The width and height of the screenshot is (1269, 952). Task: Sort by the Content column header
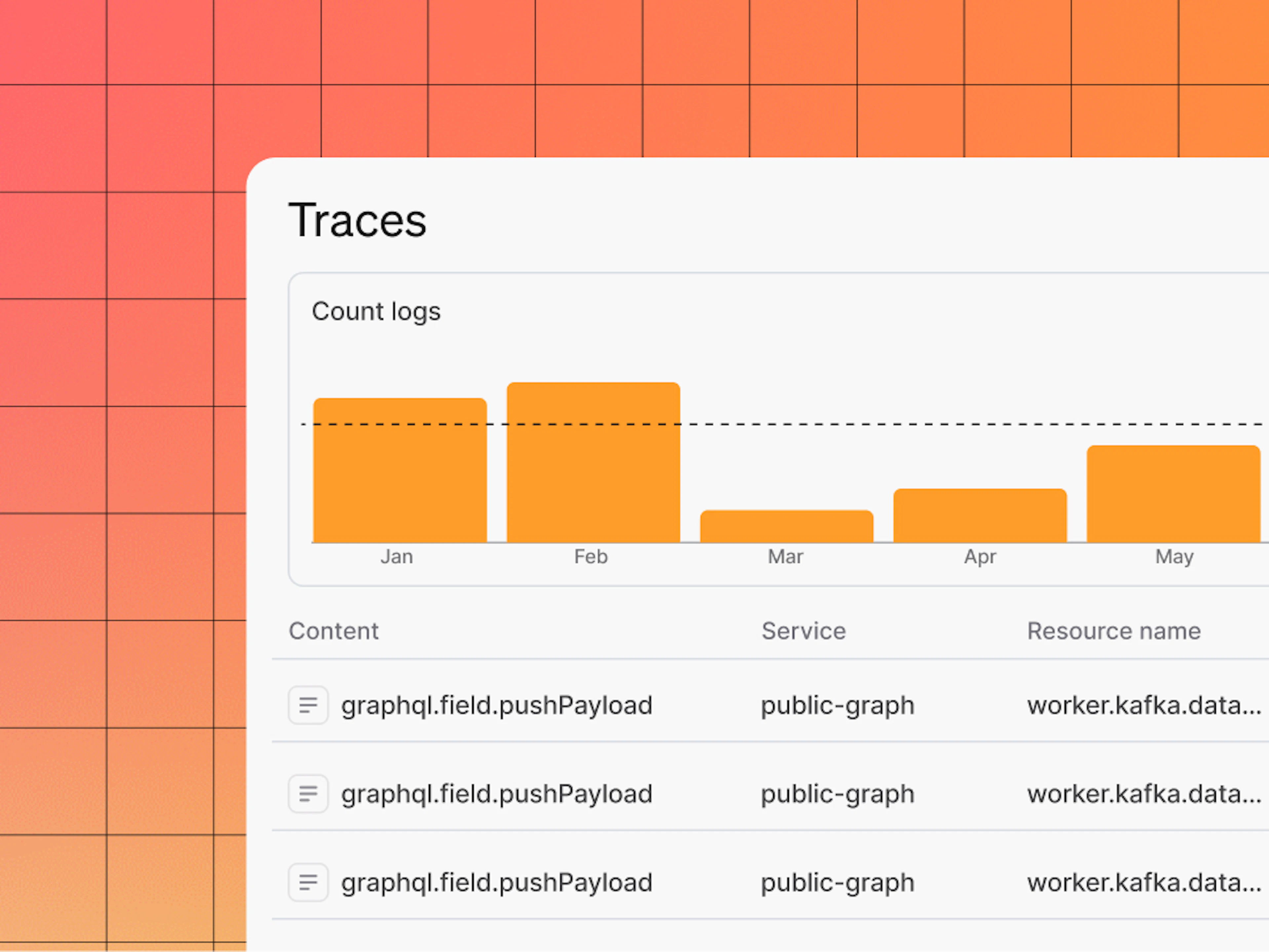(x=333, y=631)
